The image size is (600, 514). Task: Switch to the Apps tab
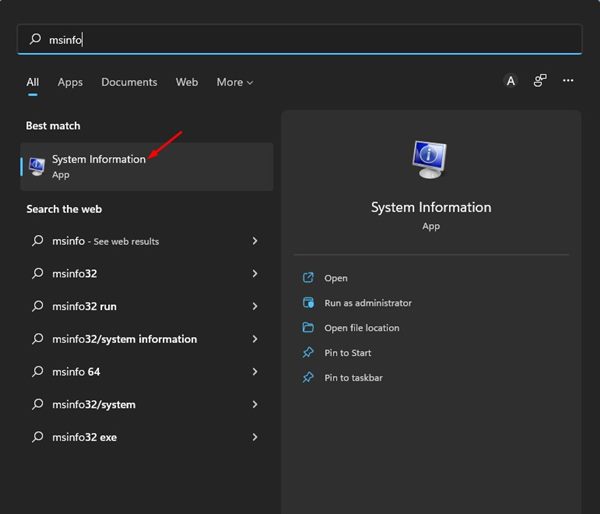[x=70, y=82]
